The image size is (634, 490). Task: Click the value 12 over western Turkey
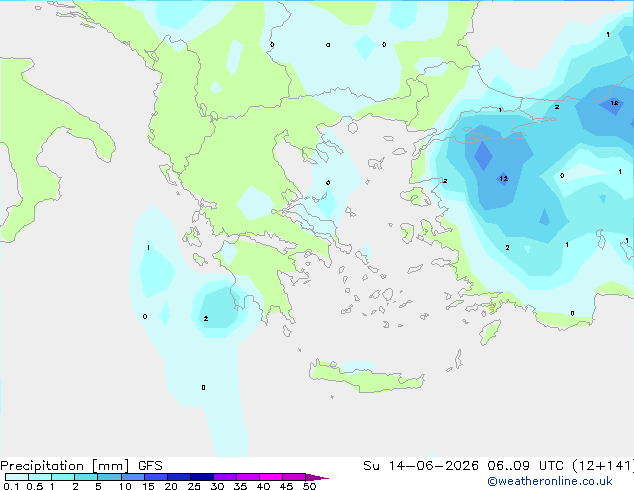coord(503,178)
